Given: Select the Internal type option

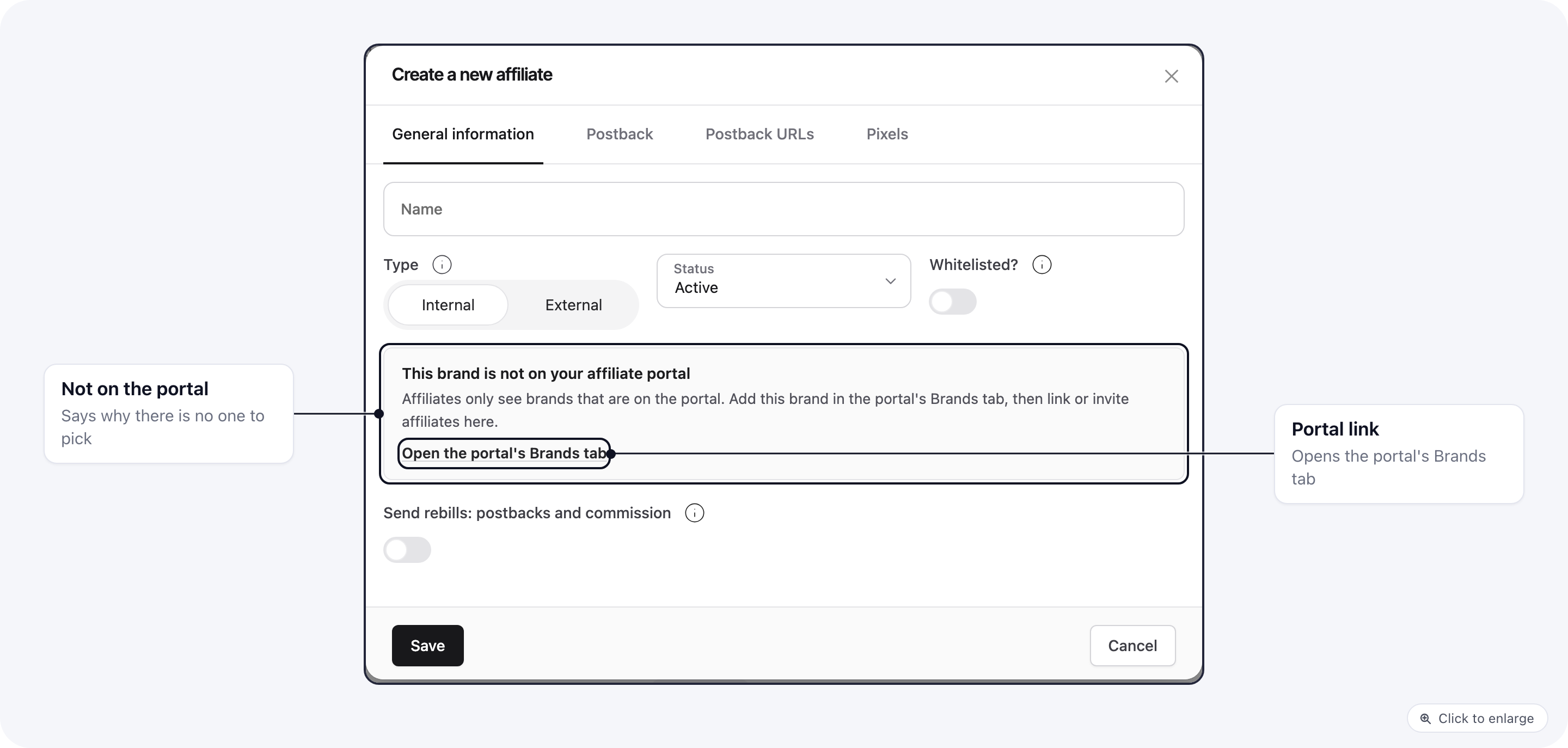Looking at the screenshot, I should [448, 305].
